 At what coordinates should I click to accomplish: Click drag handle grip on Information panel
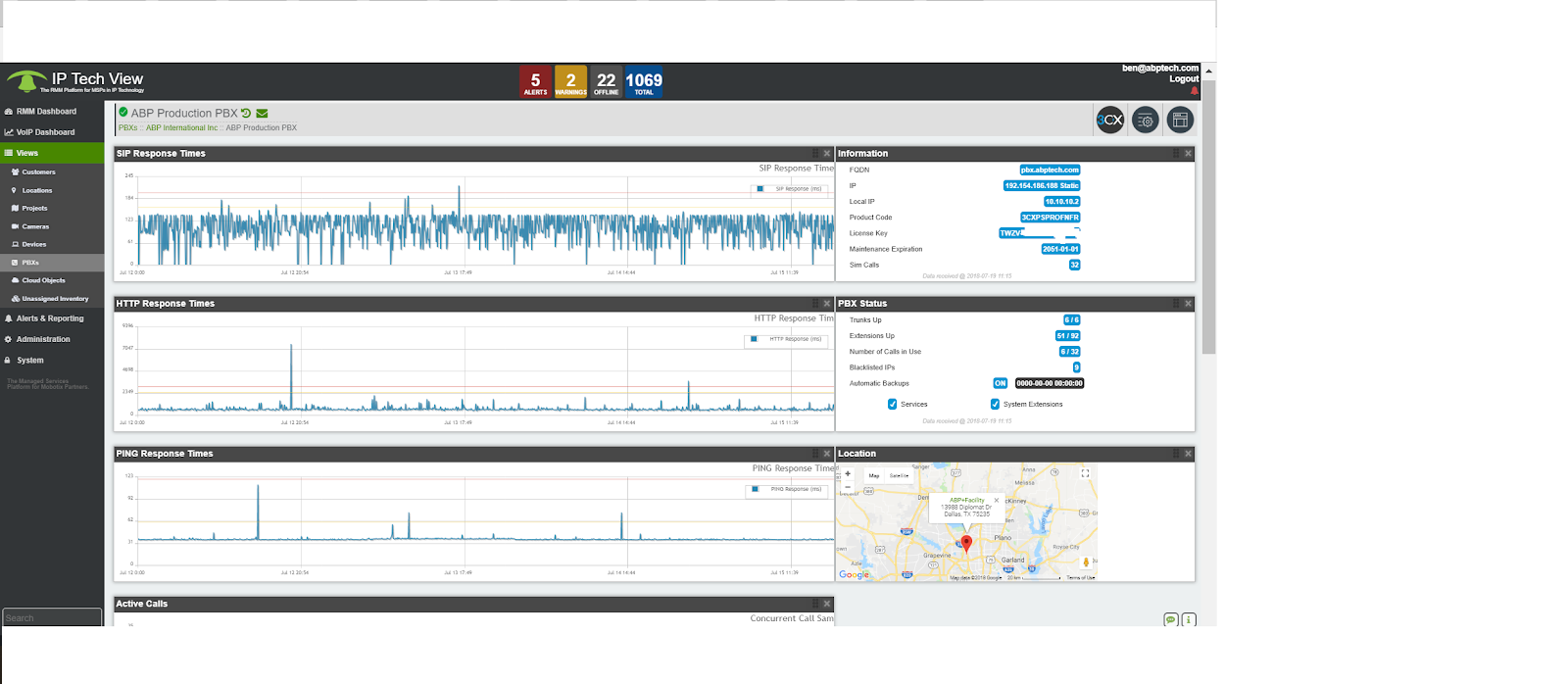tap(1176, 153)
